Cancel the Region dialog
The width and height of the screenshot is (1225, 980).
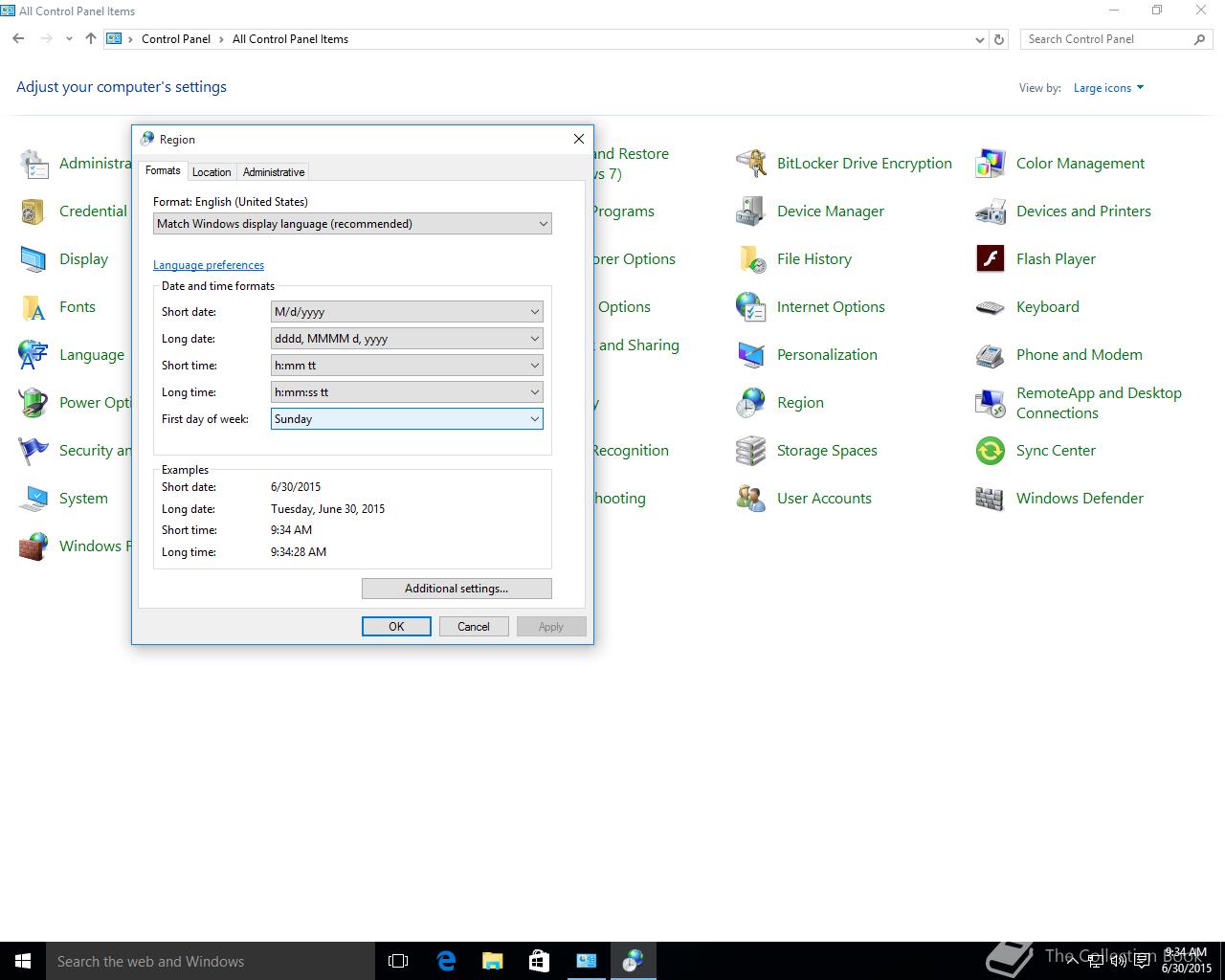click(474, 627)
